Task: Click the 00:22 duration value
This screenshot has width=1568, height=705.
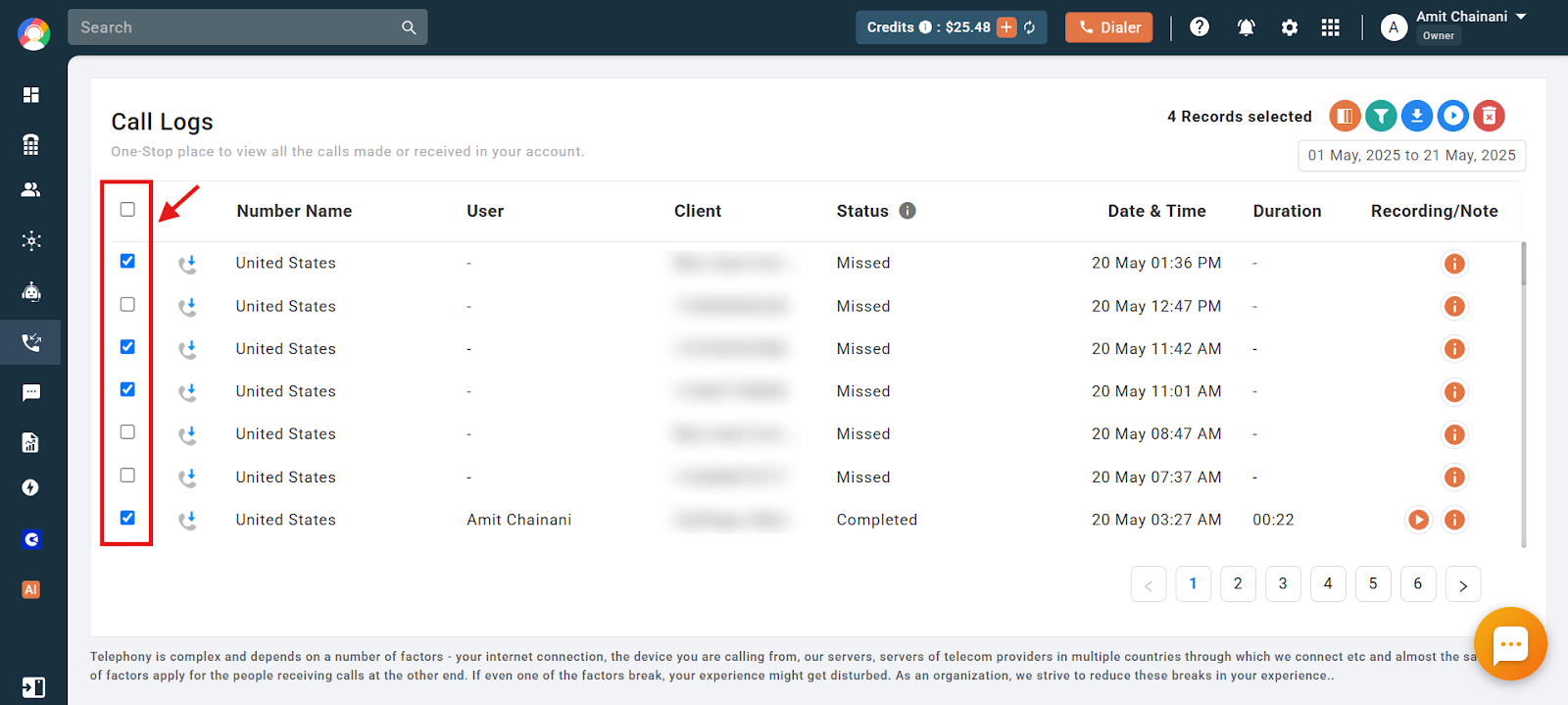Action: pos(1273,520)
